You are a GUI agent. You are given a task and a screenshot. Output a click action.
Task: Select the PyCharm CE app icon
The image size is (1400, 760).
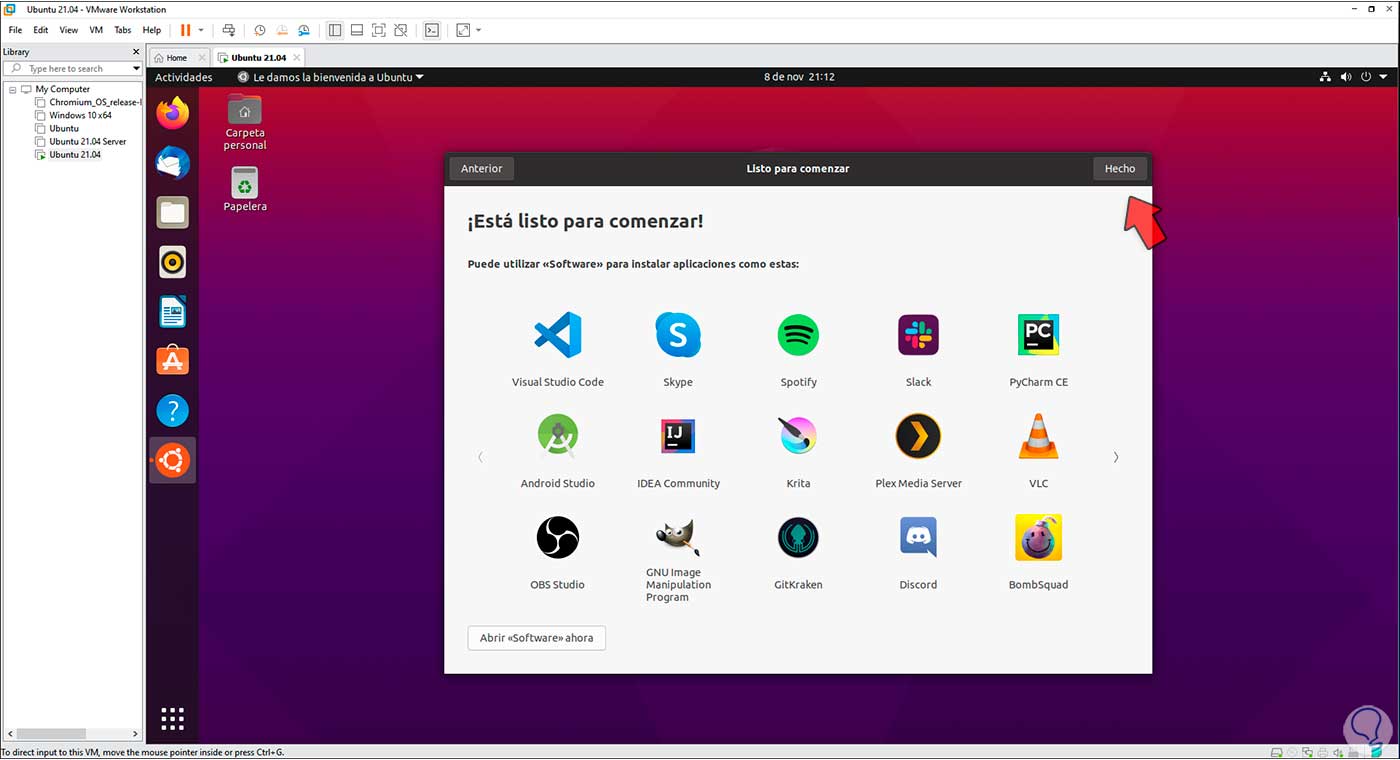1038,335
